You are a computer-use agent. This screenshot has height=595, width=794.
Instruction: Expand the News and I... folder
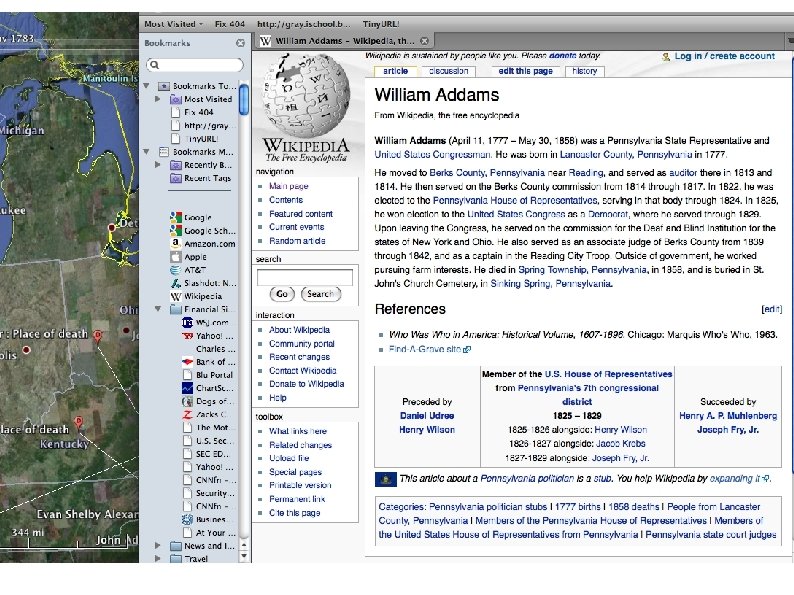(157, 545)
